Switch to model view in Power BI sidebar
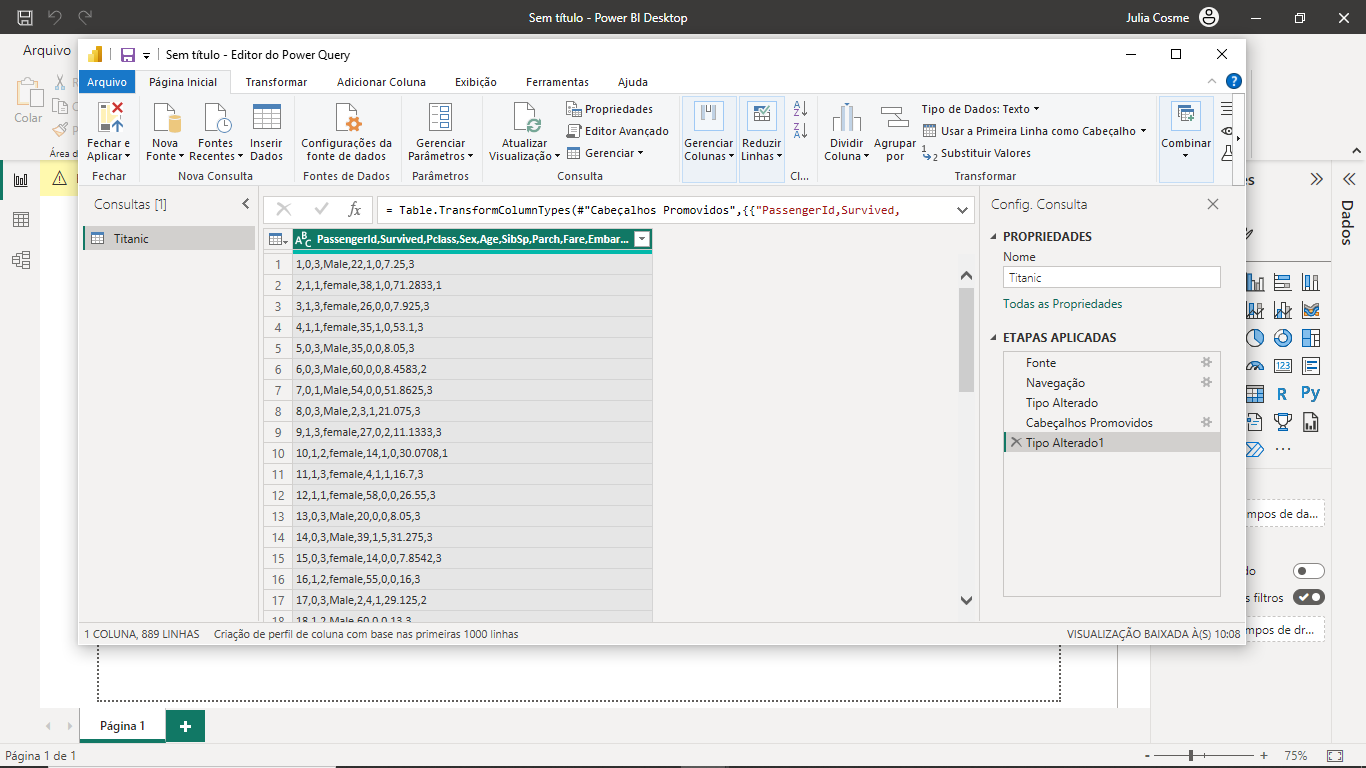Screen dimensions: 1366x768 click(x=20, y=260)
